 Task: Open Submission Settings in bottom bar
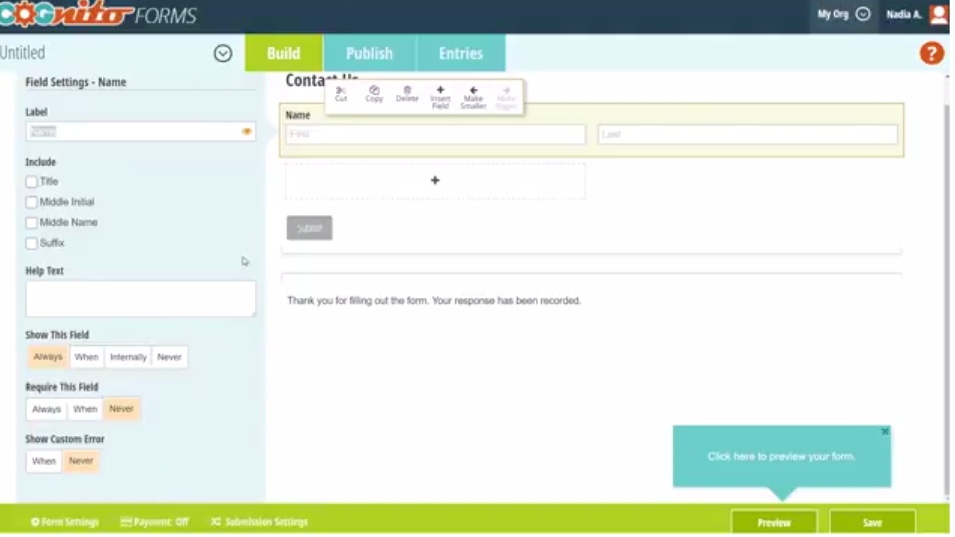coord(259,522)
